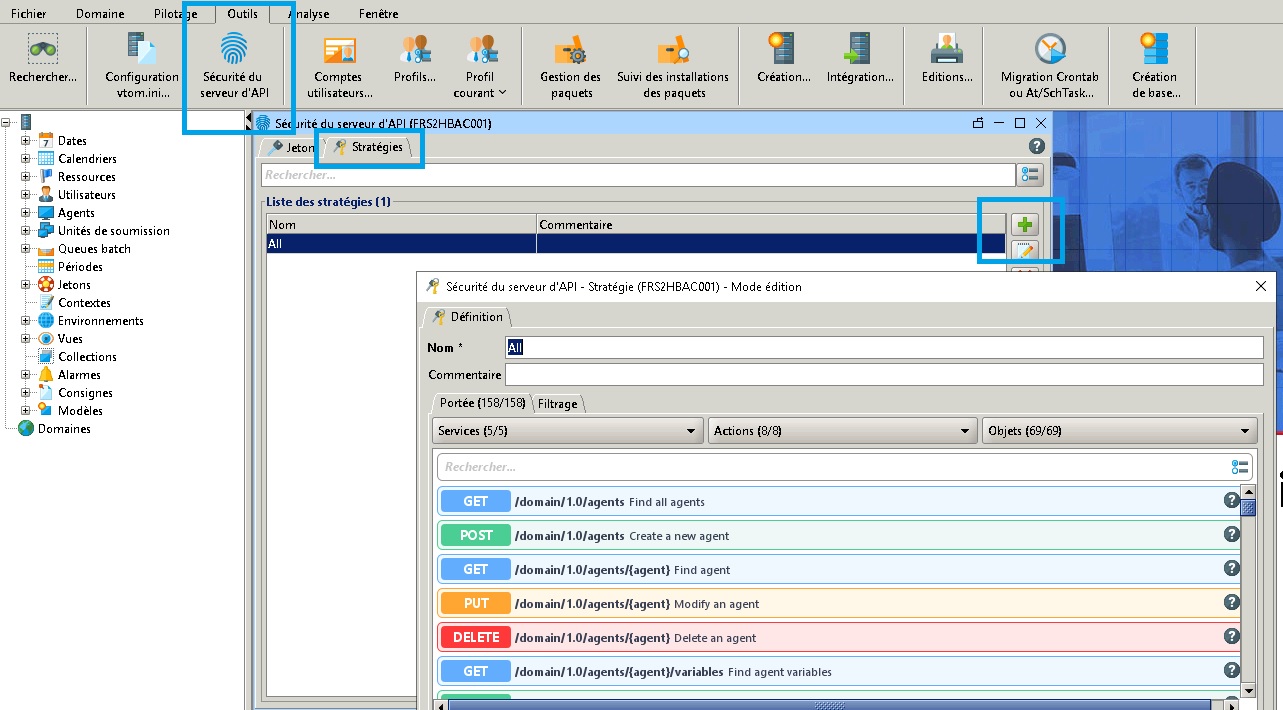This screenshot has height=710, width=1283.
Task: Open the Outils menu
Action: coord(242,14)
